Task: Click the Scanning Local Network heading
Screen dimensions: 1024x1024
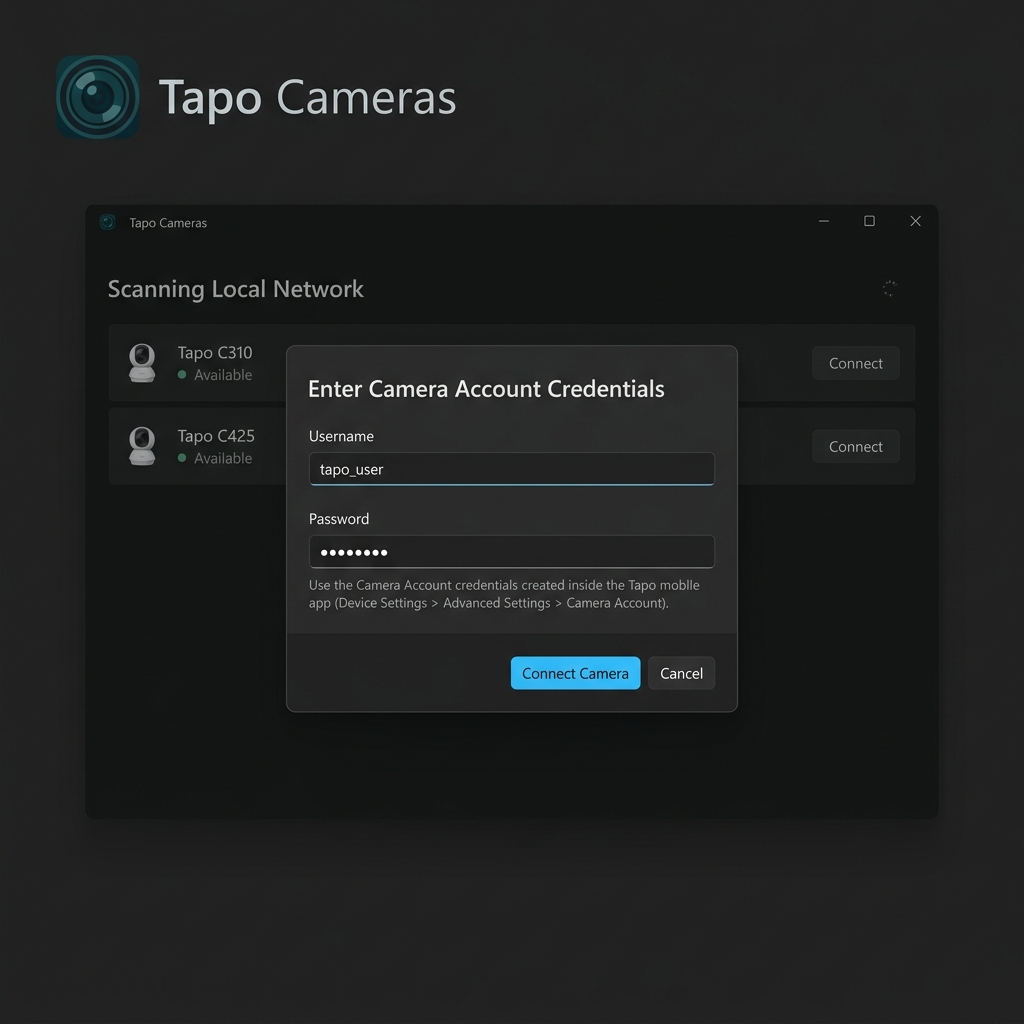Action: (236, 289)
